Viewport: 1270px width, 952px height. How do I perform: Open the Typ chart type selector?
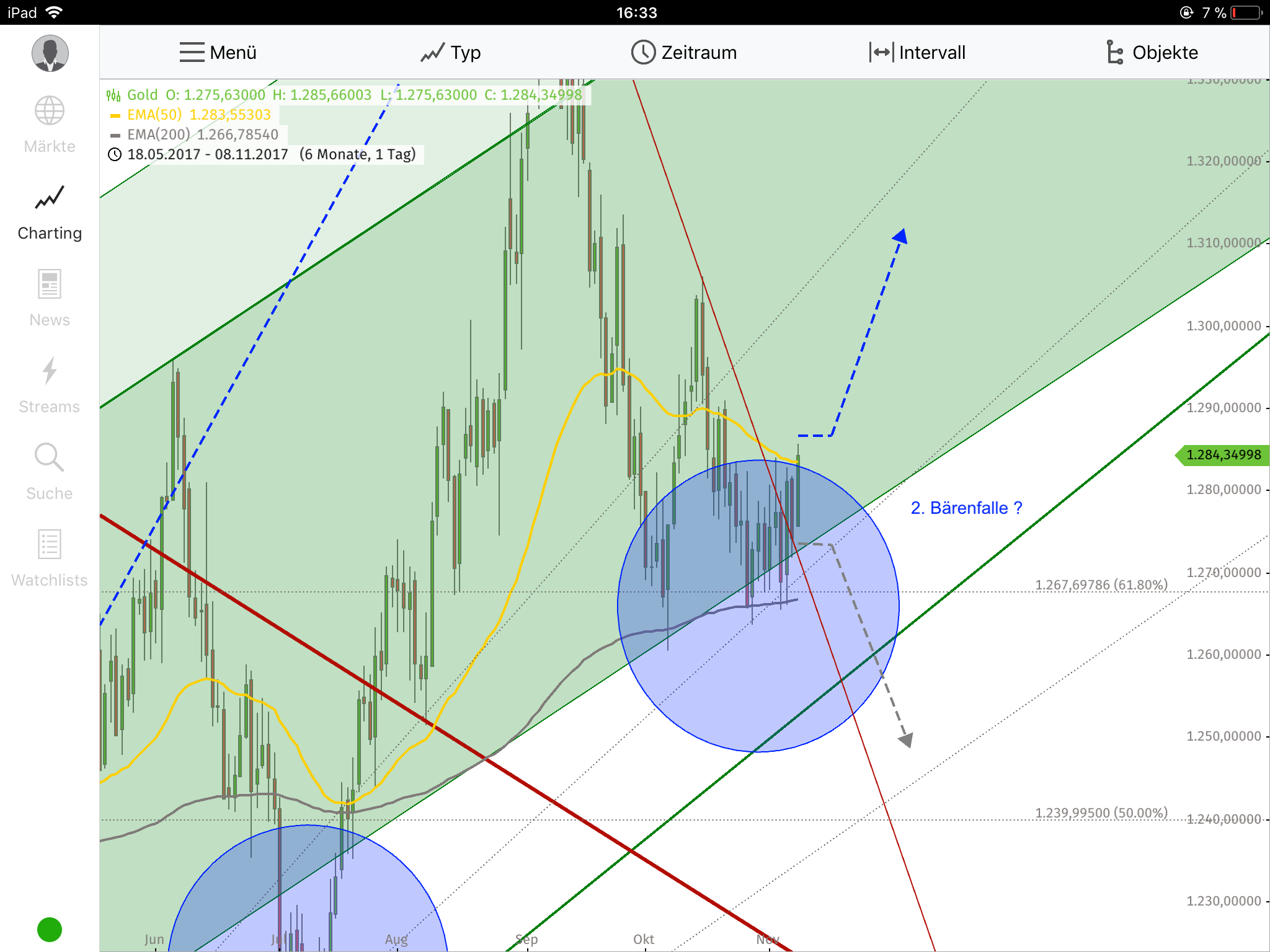tap(451, 52)
